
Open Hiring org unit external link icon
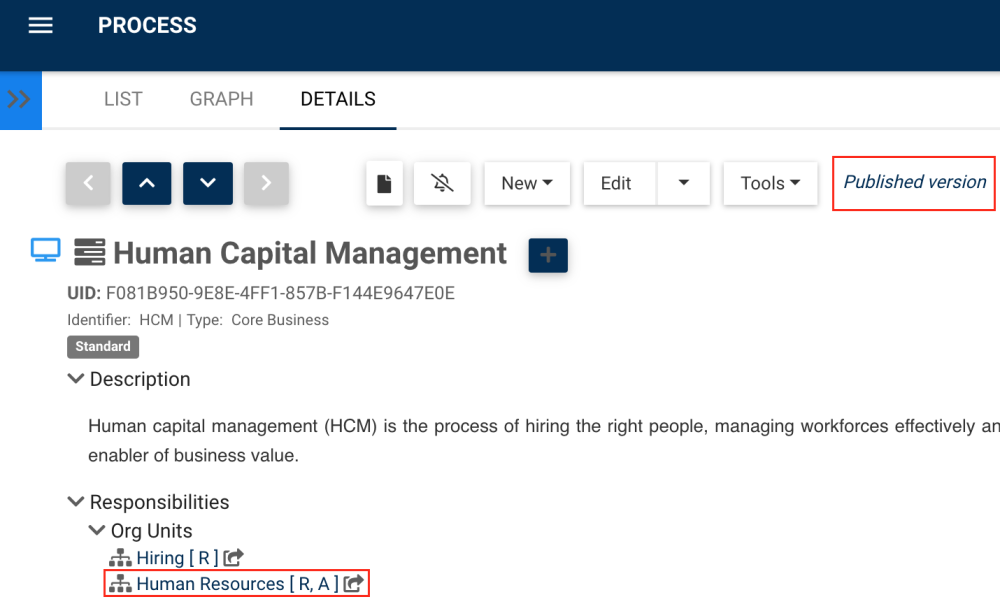234,558
